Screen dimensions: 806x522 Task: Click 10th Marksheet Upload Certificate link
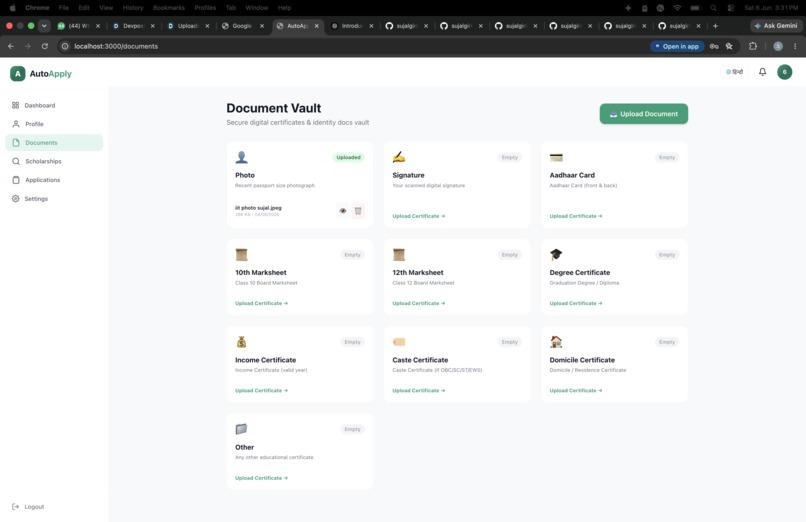[261, 304]
